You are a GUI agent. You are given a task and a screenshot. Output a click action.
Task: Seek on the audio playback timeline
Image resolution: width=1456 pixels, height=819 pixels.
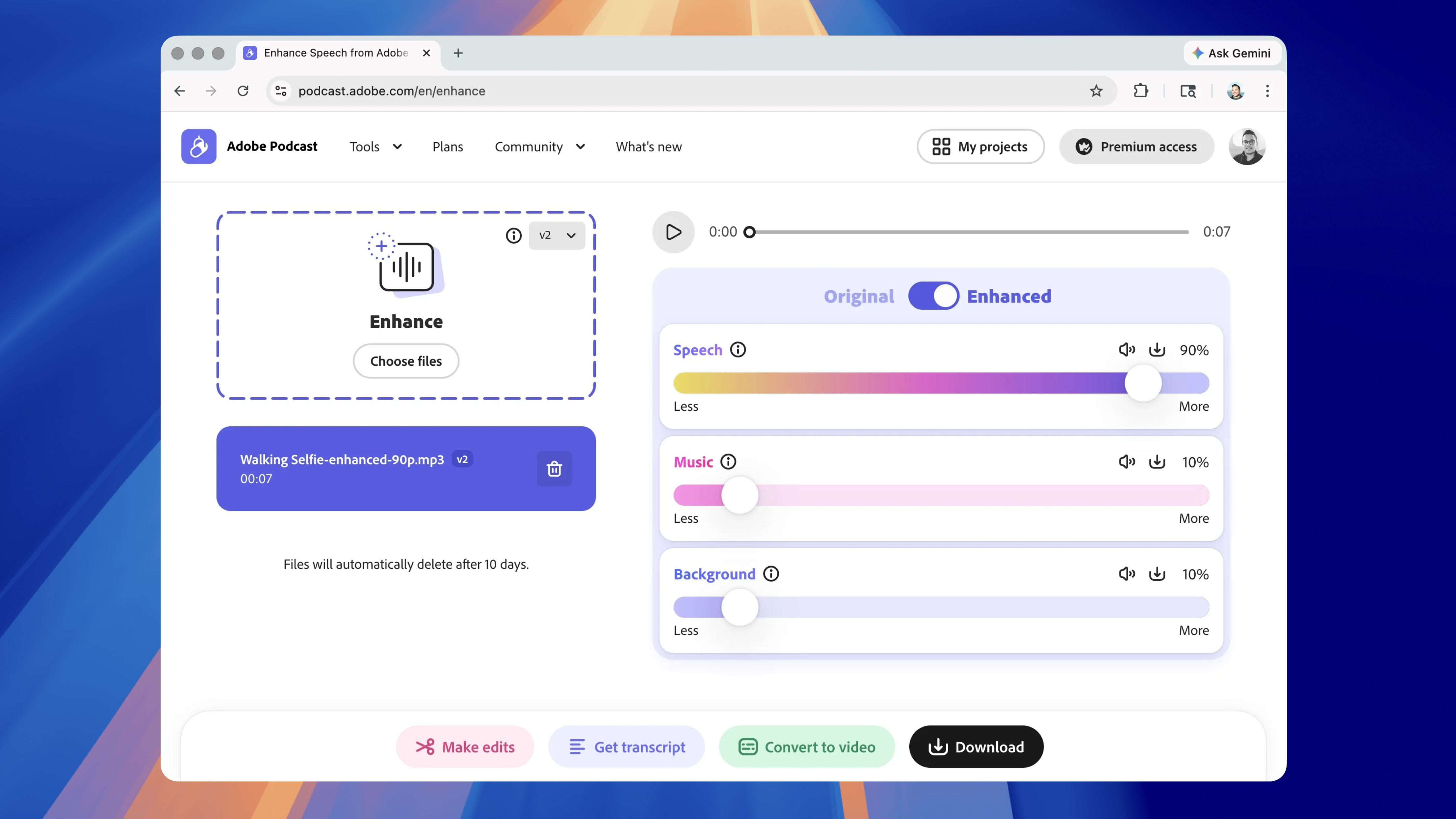(x=967, y=232)
